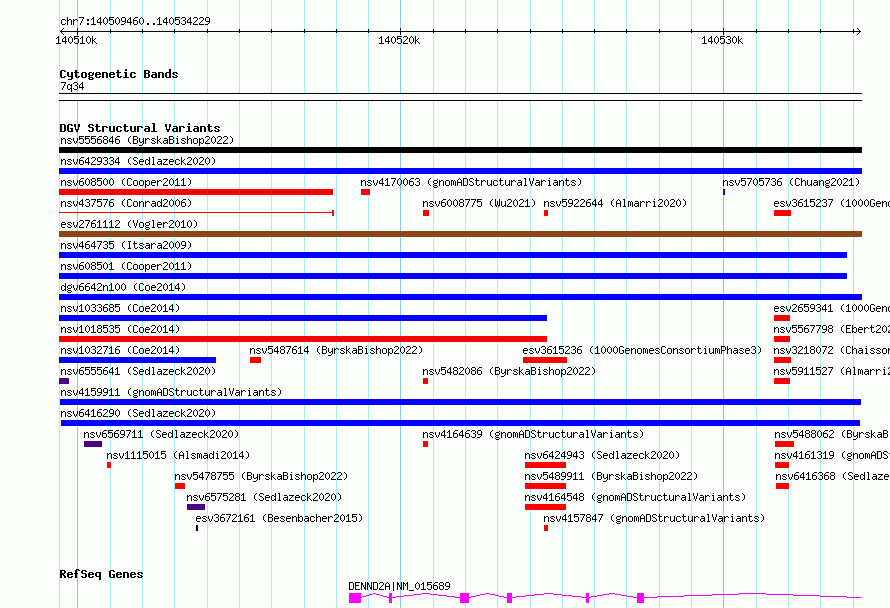Click the red nsv5478755 variant bar
The height and width of the screenshot is (608, 890).
pyautogui.click(x=180, y=486)
